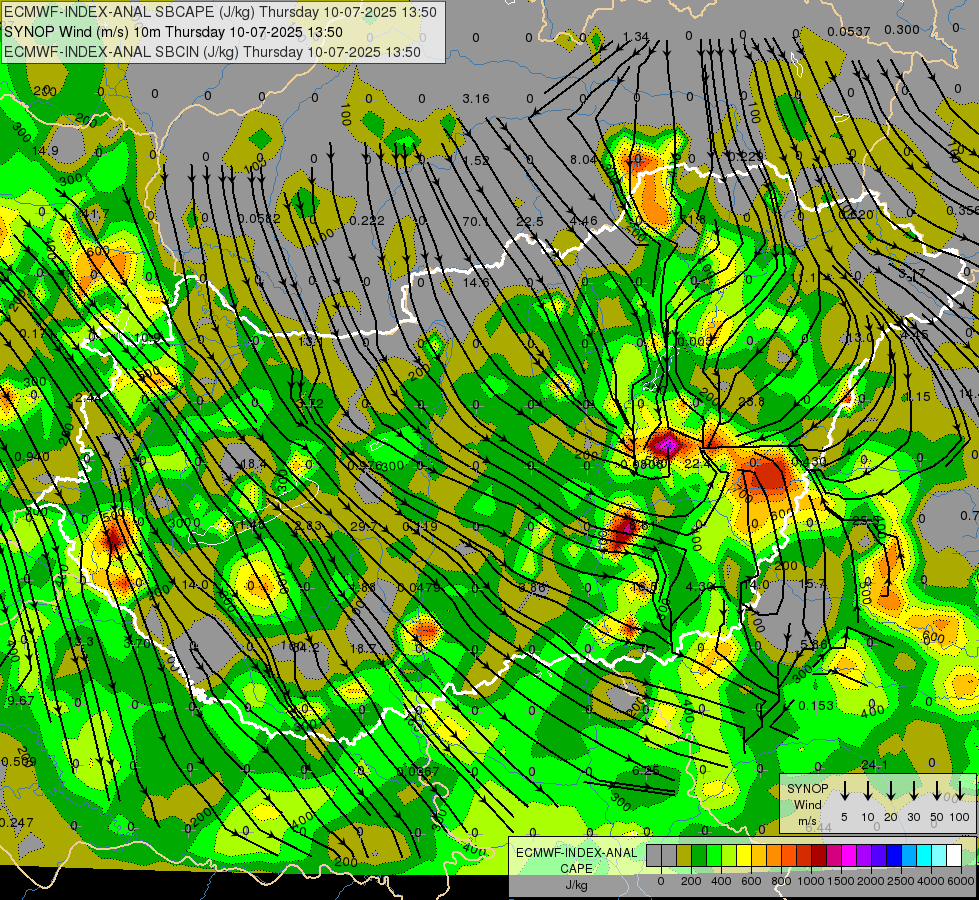Click the wind arrow above the 50 value
The height and width of the screenshot is (900, 979).
pos(937,791)
